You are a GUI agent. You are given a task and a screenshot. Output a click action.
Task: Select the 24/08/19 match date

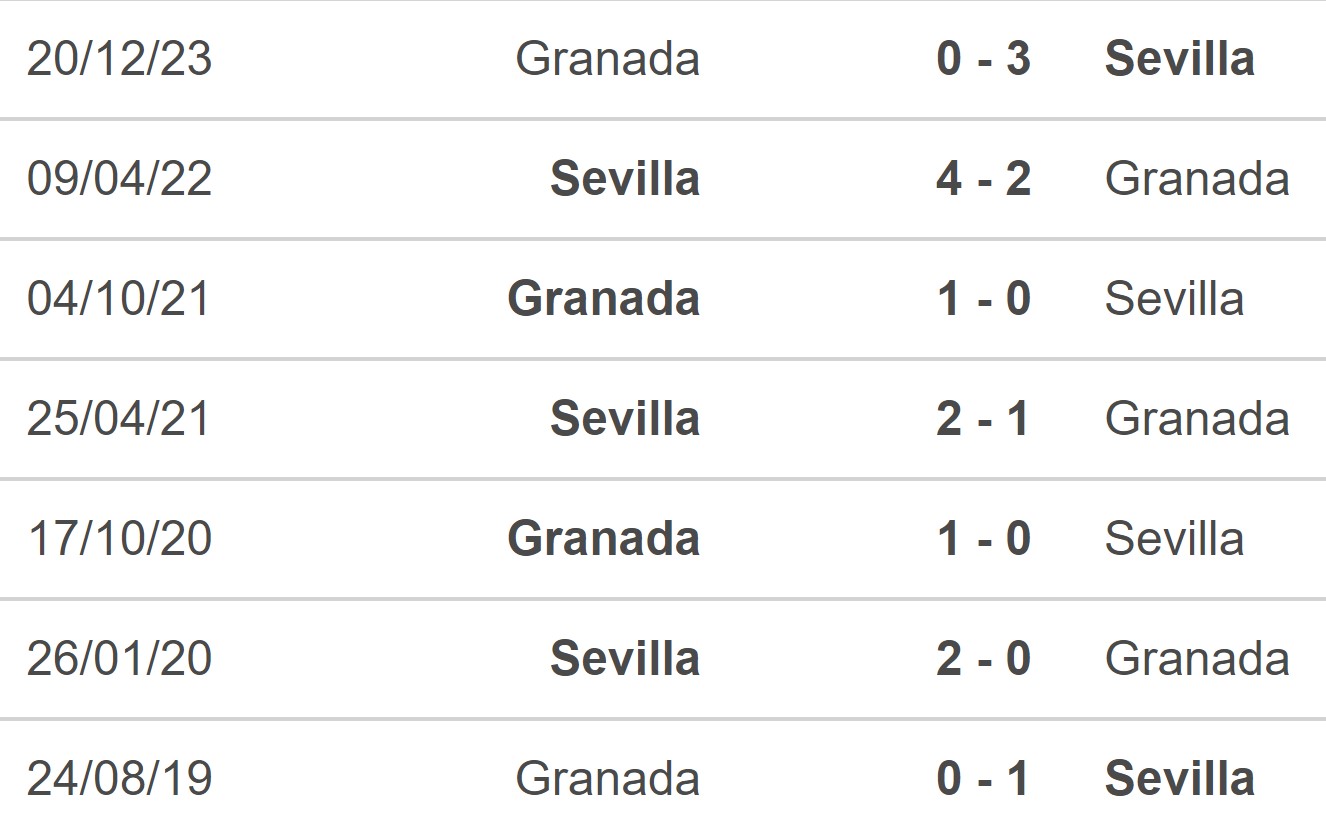(x=119, y=779)
